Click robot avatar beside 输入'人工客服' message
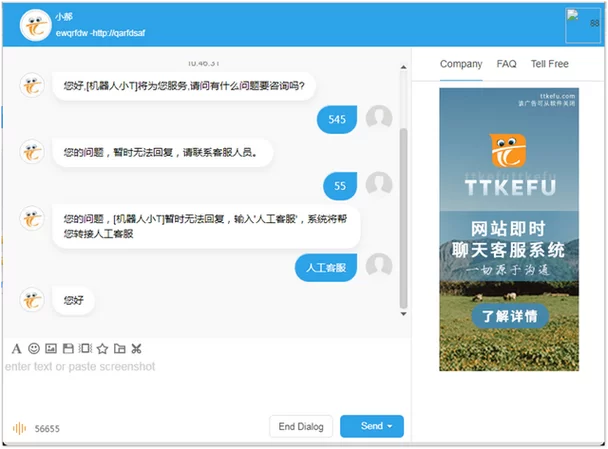Image resolution: width=608 pixels, height=449 pixels. 32,218
